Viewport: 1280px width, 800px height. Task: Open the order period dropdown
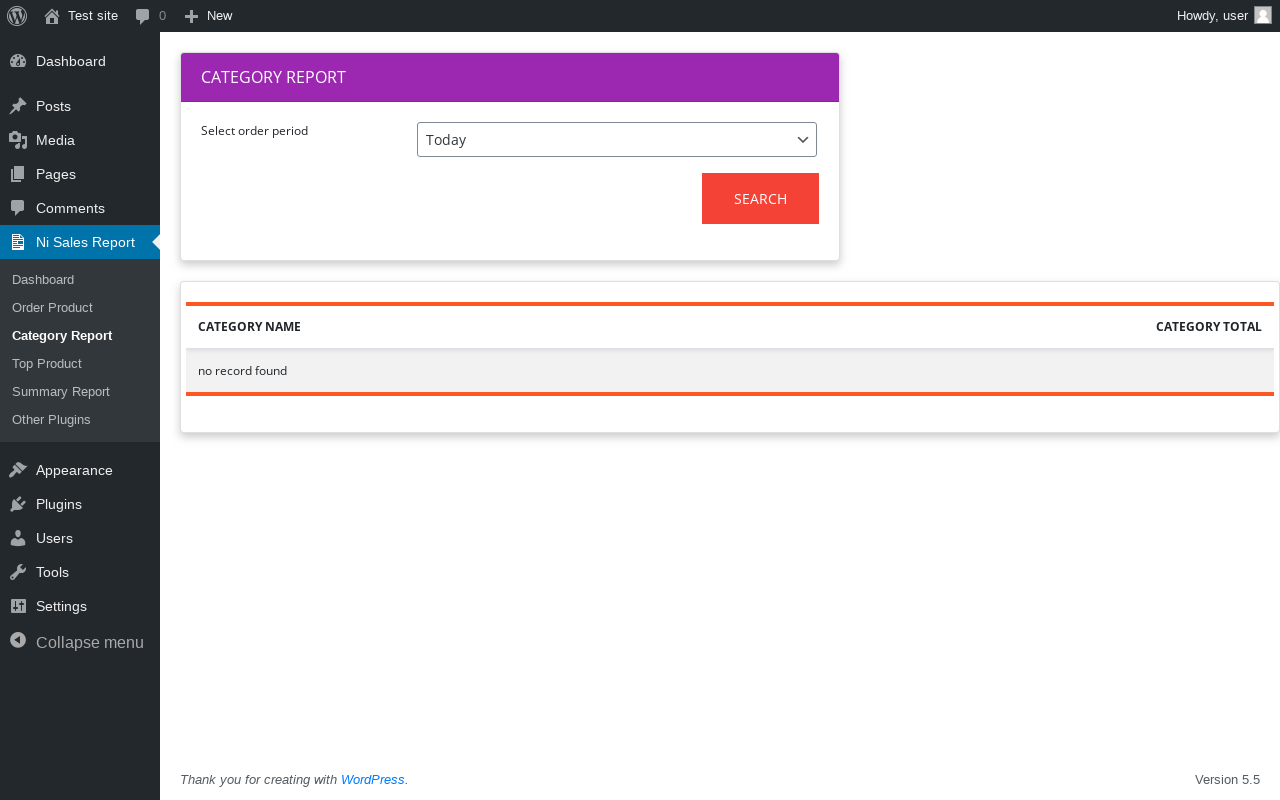[617, 140]
